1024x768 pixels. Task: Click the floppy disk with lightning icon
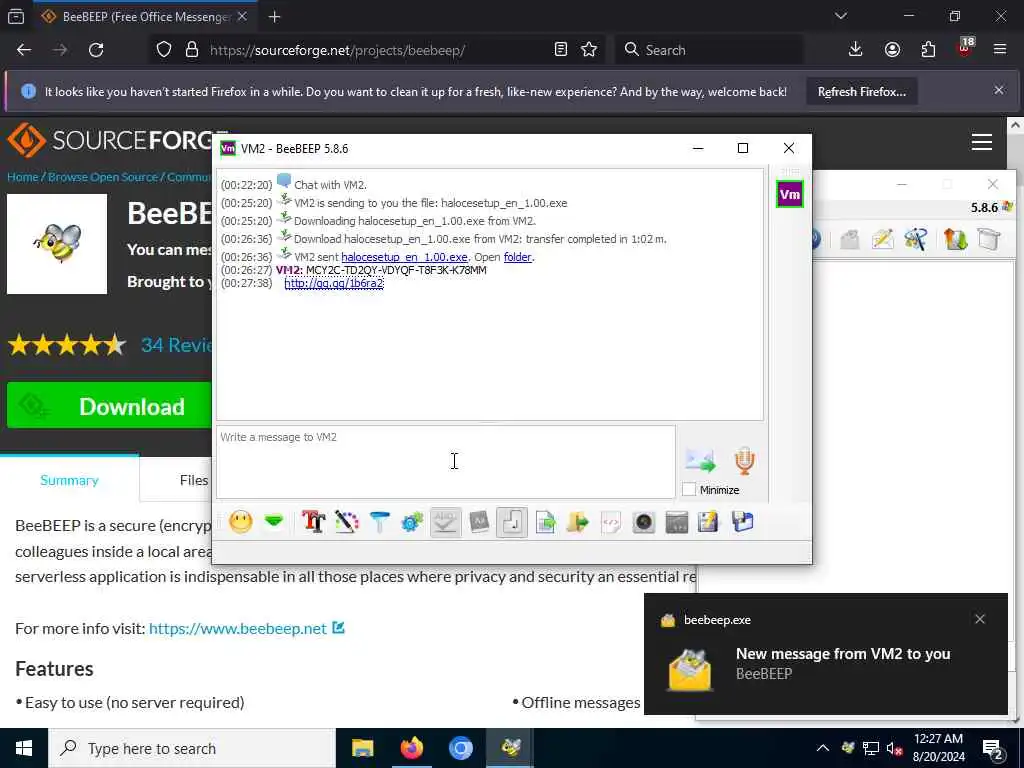pyautogui.click(x=709, y=522)
